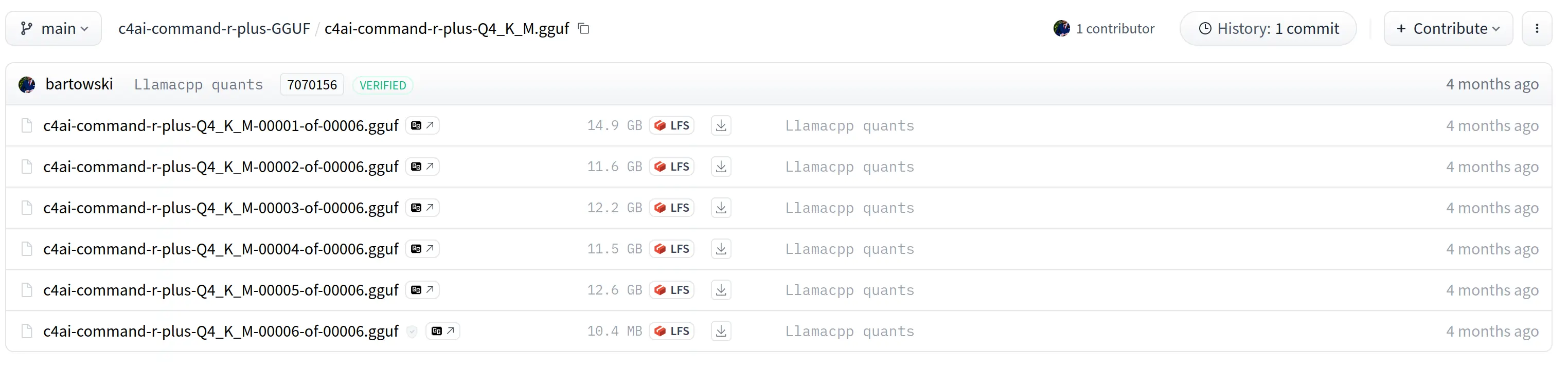Click the 10.4 MB file size
Viewport: 1568px width, 368px height.
[x=615, y=332]
